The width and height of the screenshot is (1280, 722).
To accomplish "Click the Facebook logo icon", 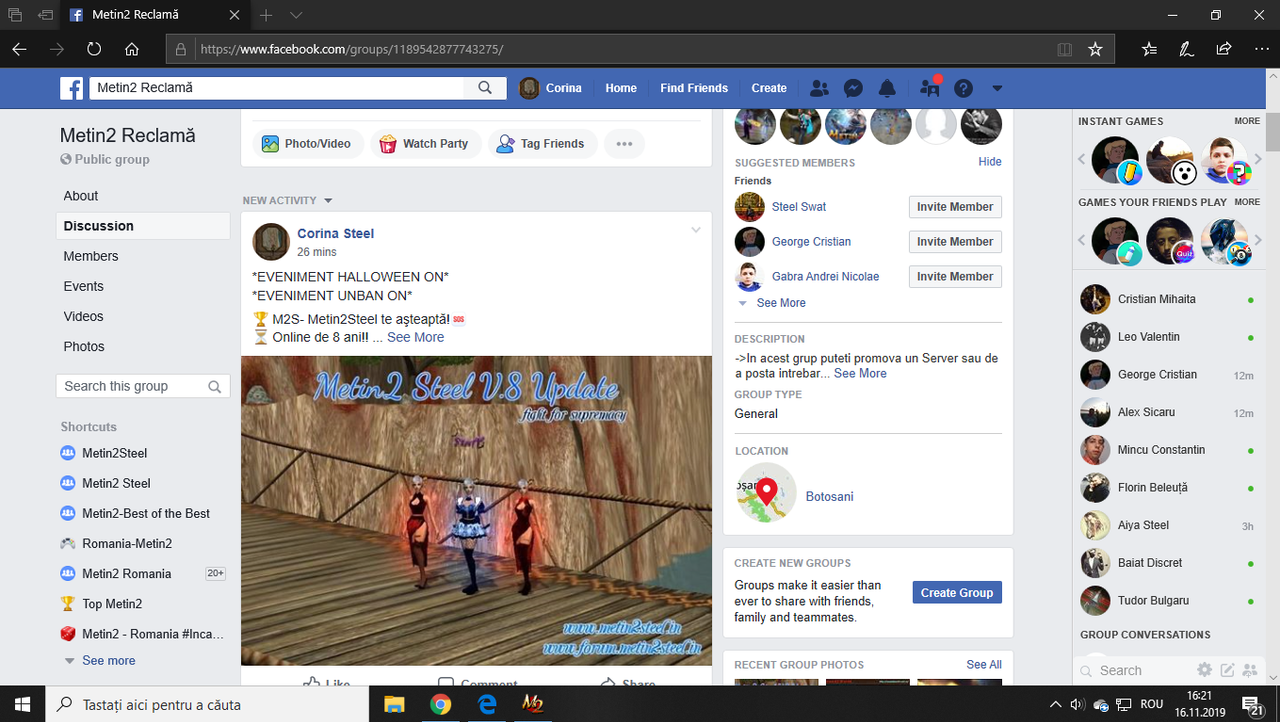I will [71, 88].
